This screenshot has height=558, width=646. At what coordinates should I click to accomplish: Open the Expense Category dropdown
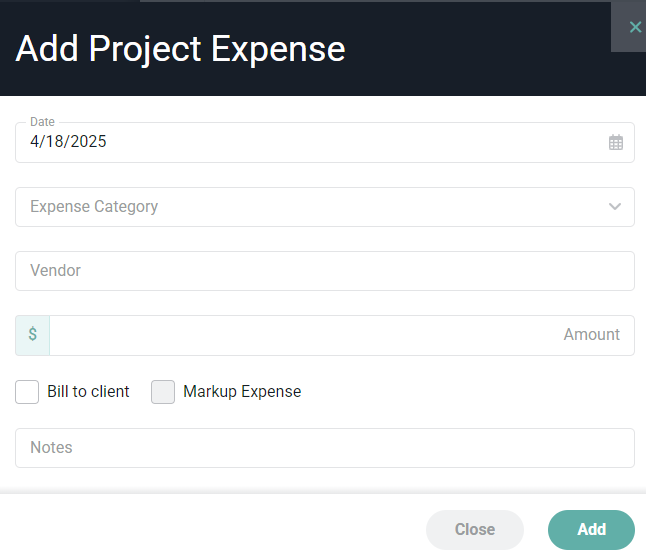click(x=325, y=207)
